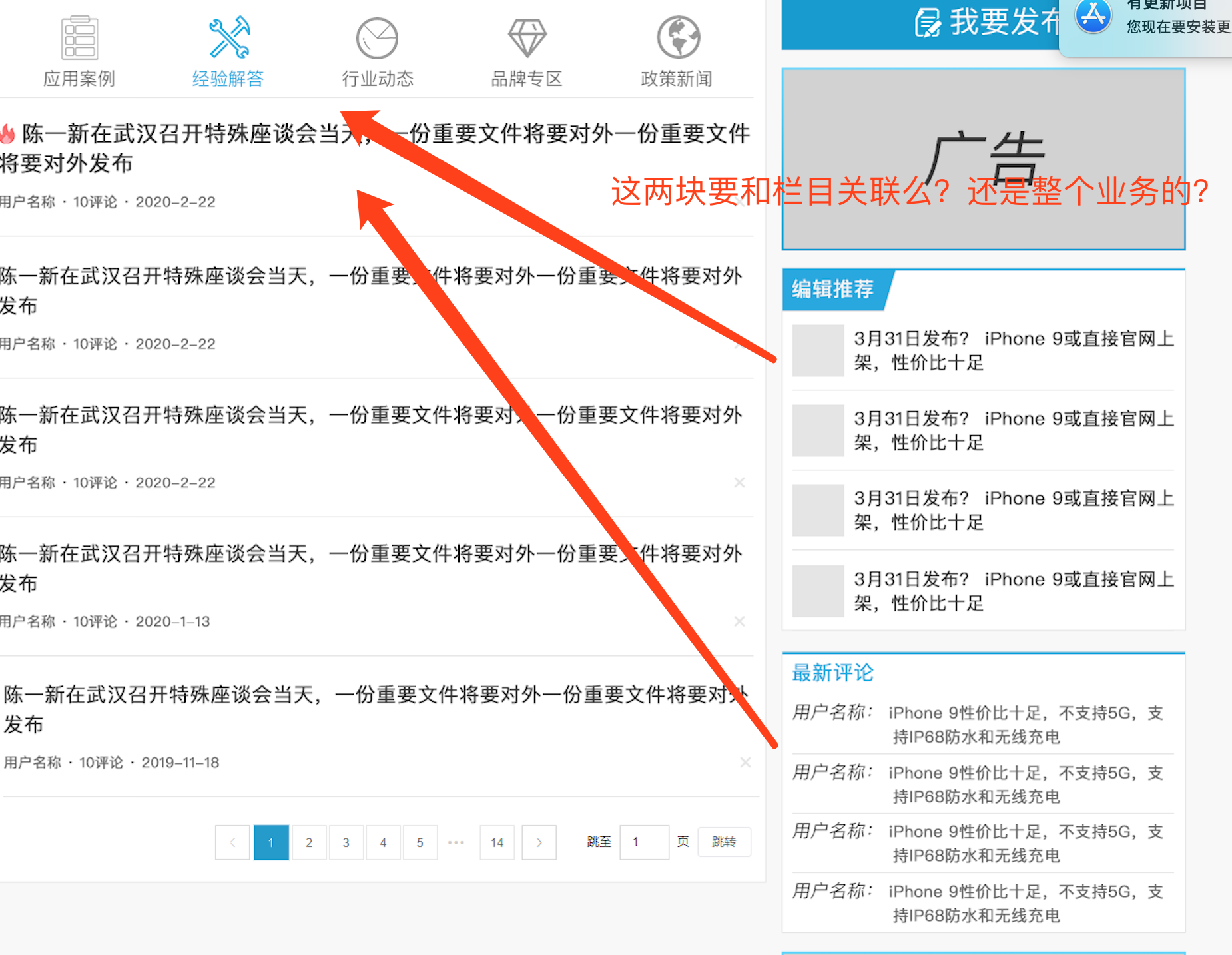Switch to the 编辑推荐 tab
1232x955 pixels.
click(833, 290)
